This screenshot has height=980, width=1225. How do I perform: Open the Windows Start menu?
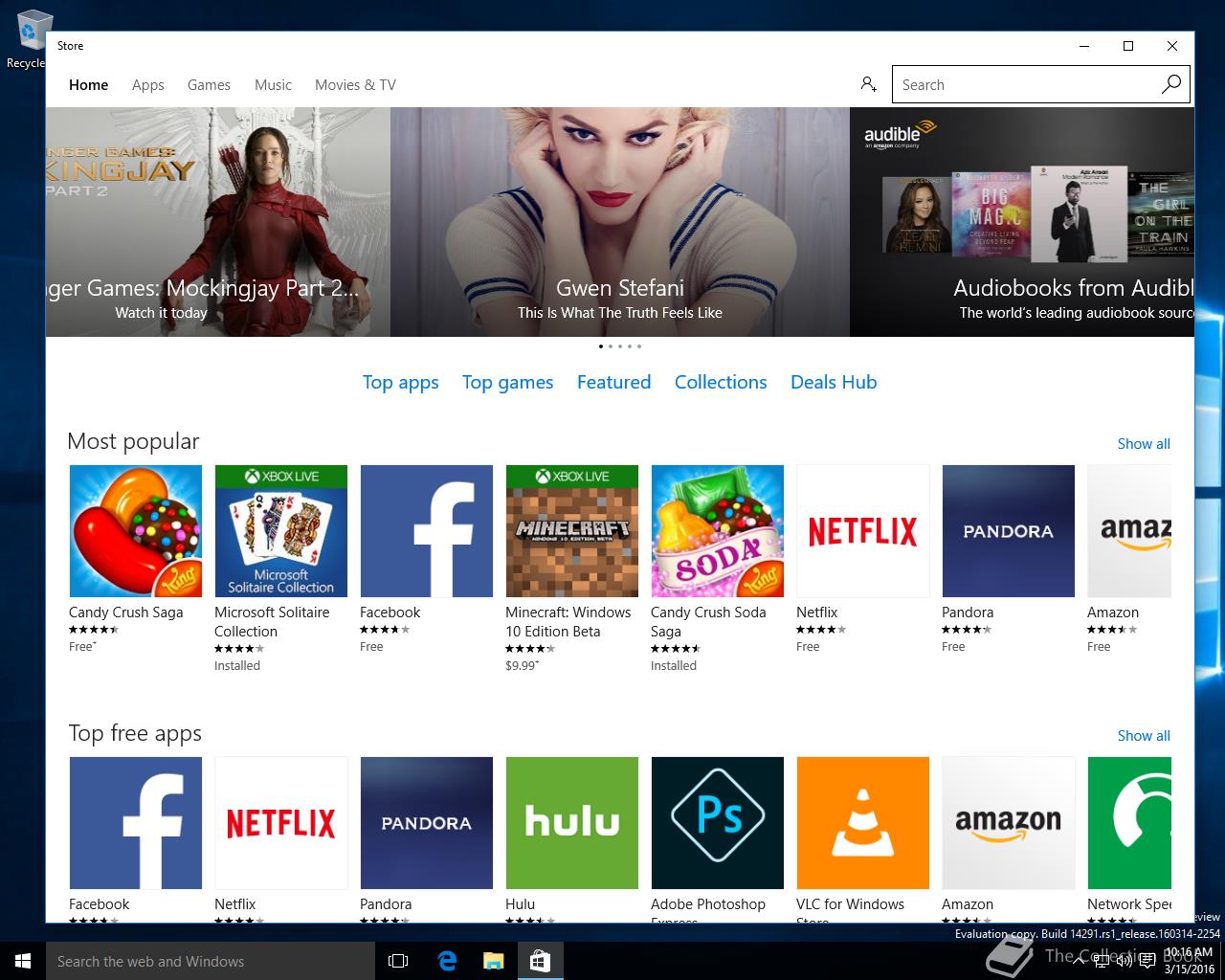point(23,961)
